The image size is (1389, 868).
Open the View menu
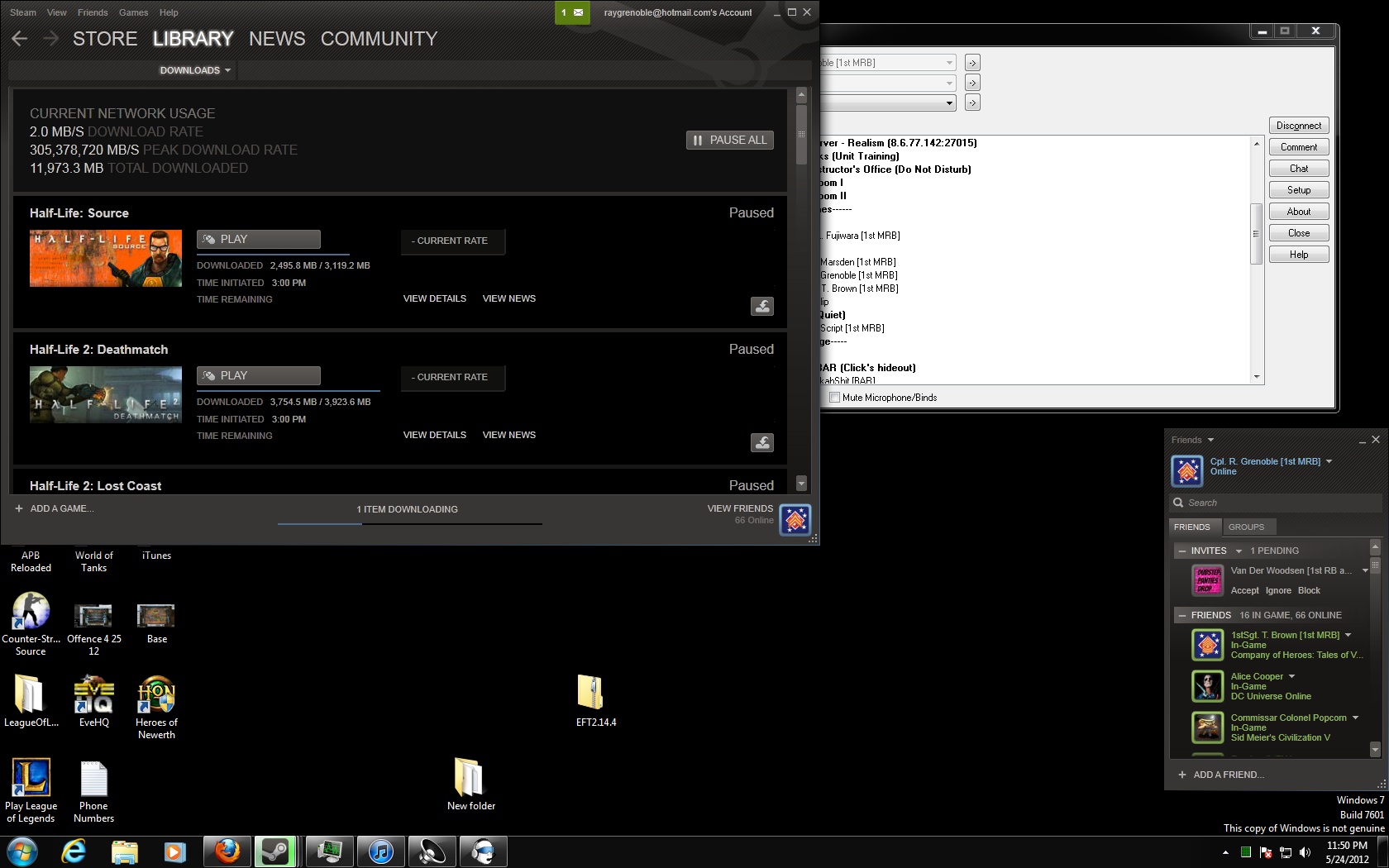pyautogui.click(x=57, y=12)
